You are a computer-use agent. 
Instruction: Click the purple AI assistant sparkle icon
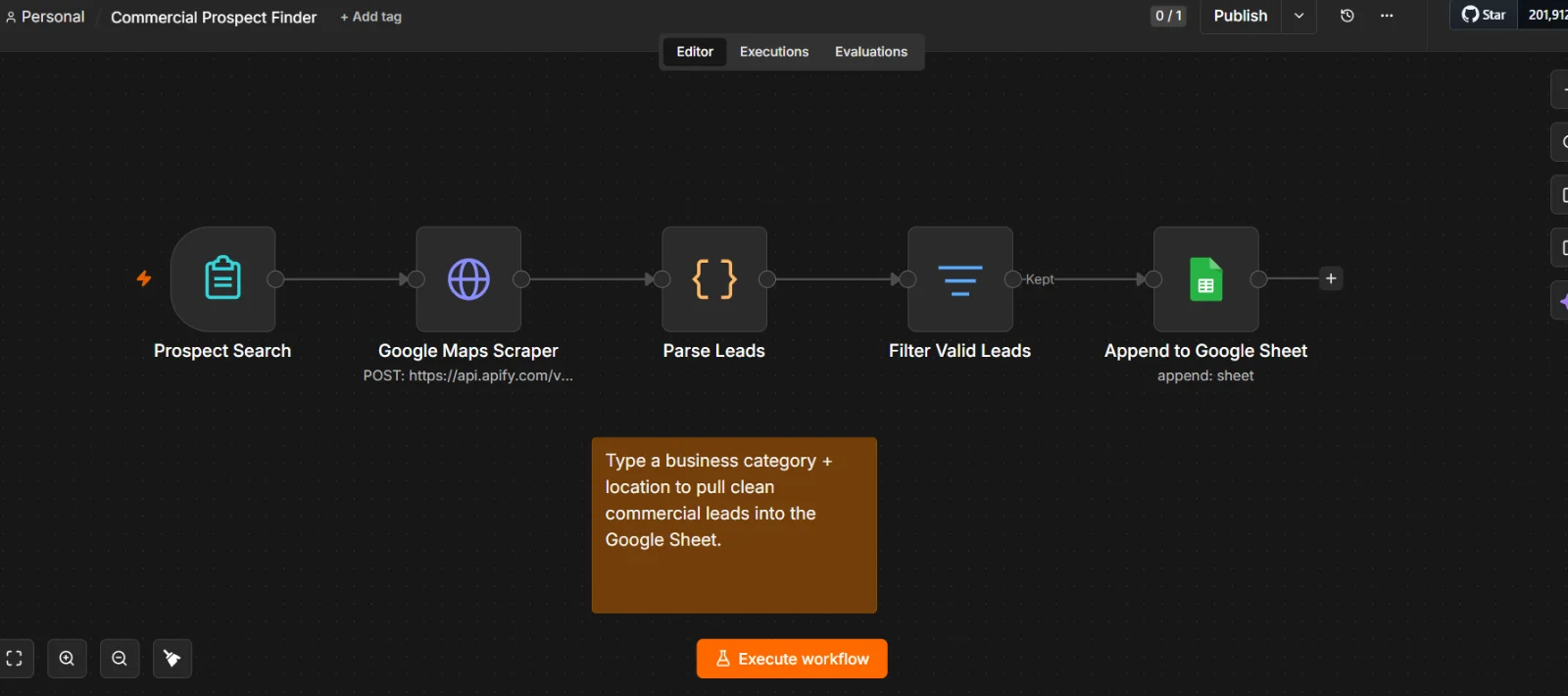tap(1562, 301)
